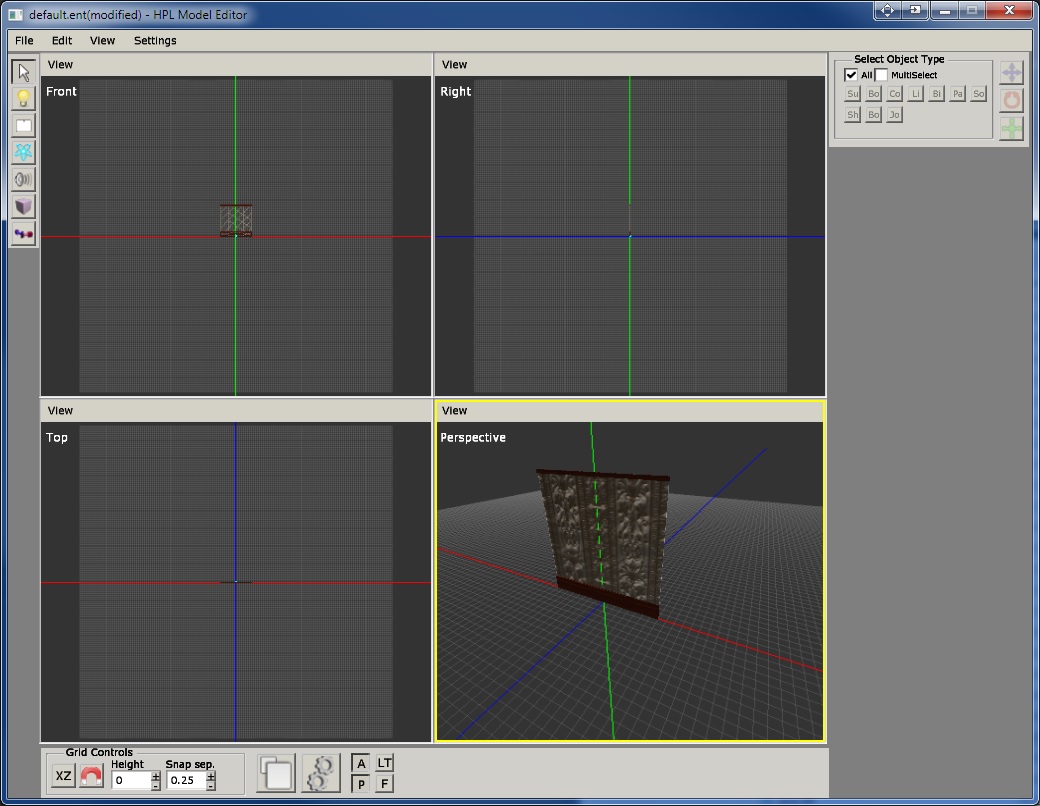Uncheck the All object type checkbox
Screen dimensions: 1040x806
[x=852, y=75]
